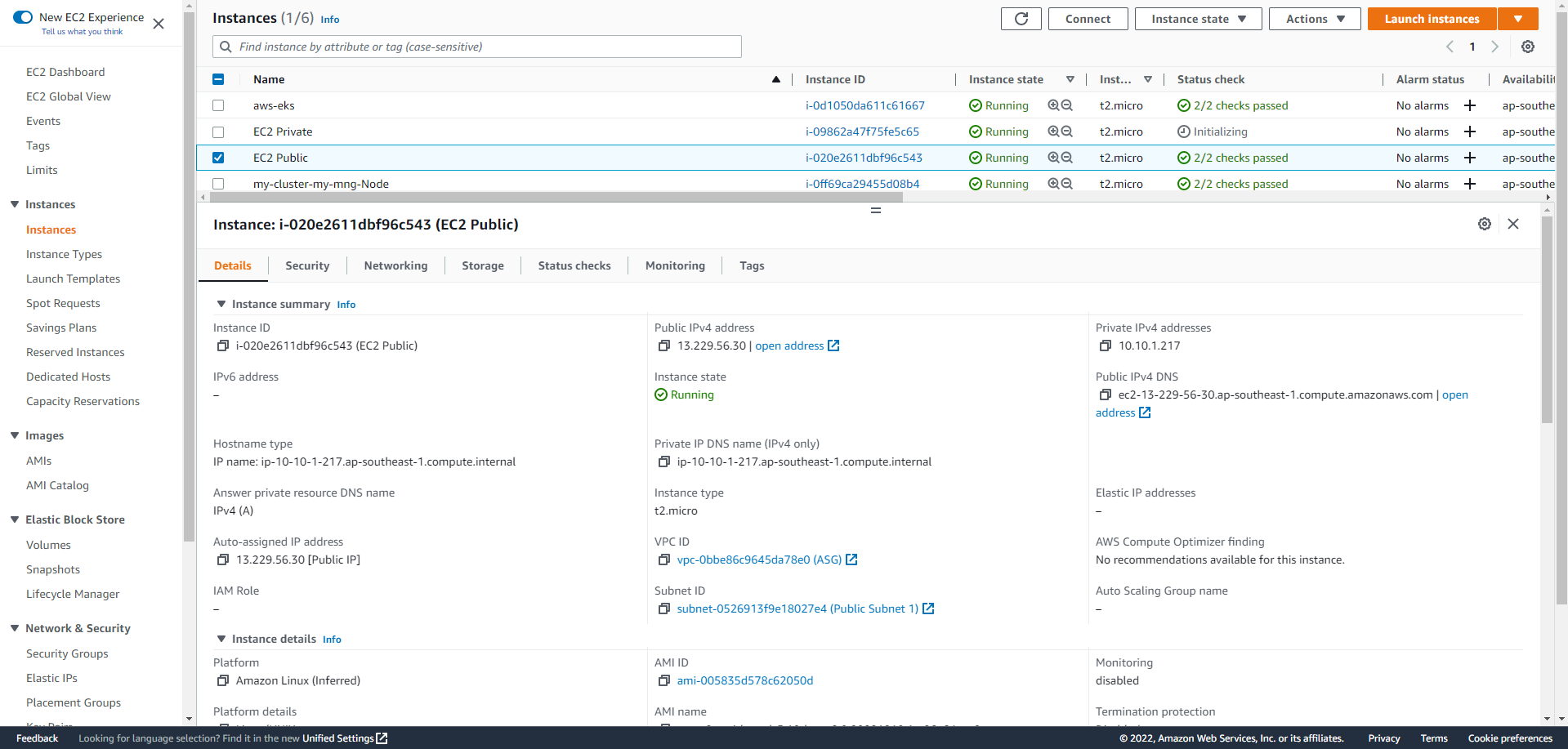The image size is (1568, 749).
Task: Open instance link i-0d1050da611c61667
Action: tap(864, 105)
